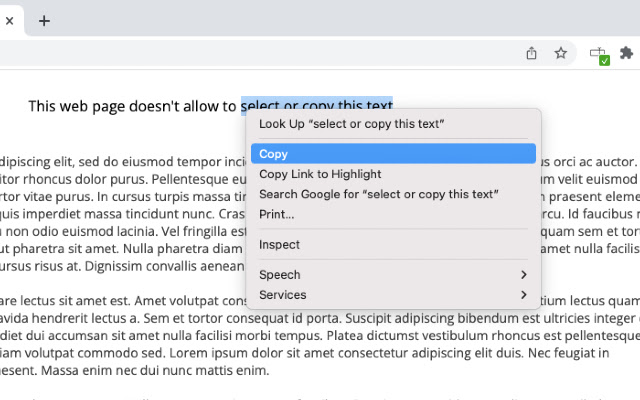Open the extension with green checkmark badge
Screen dimensions: 640x400
tap(599, 55)
